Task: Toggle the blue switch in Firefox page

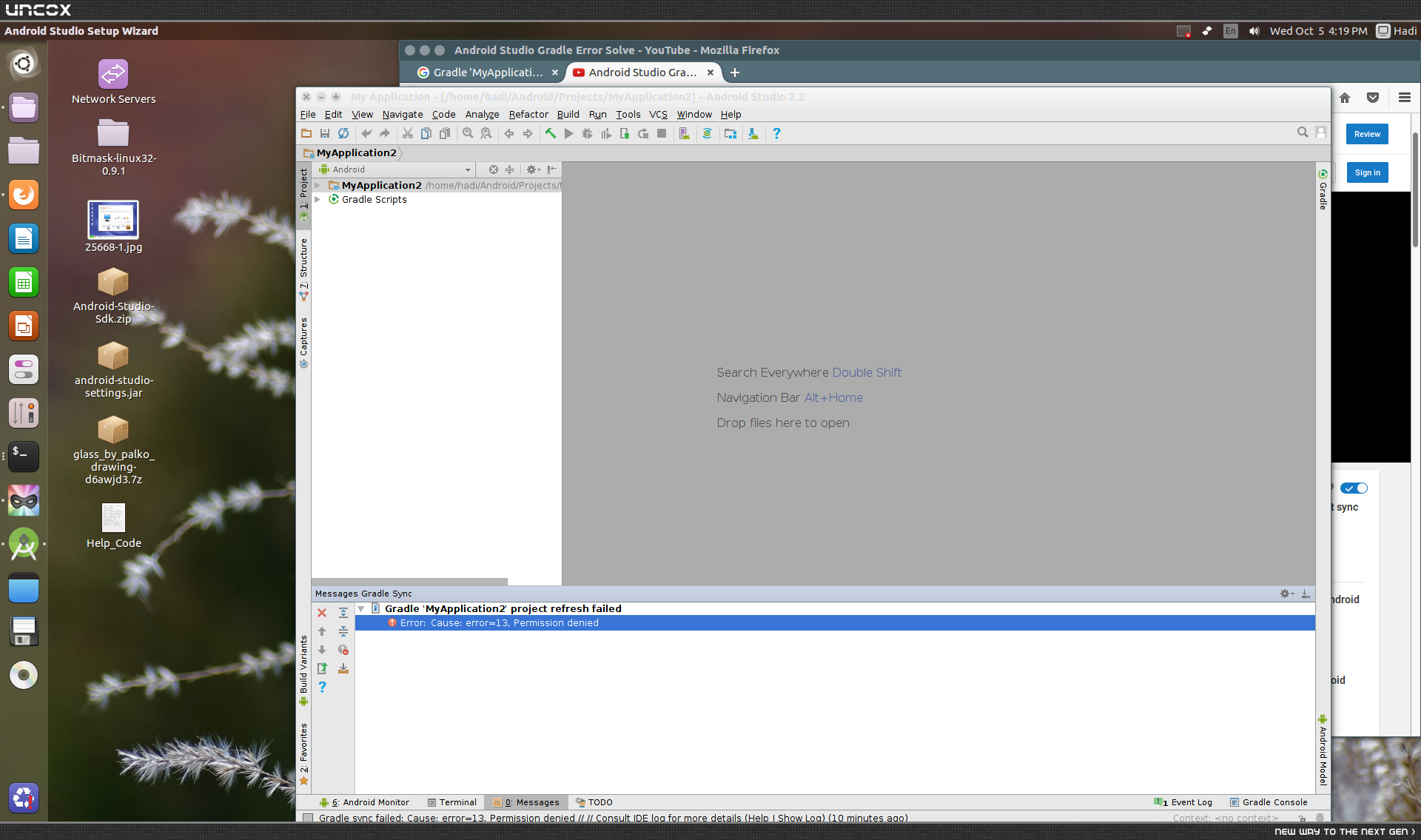Action: tap(1354, 488)
